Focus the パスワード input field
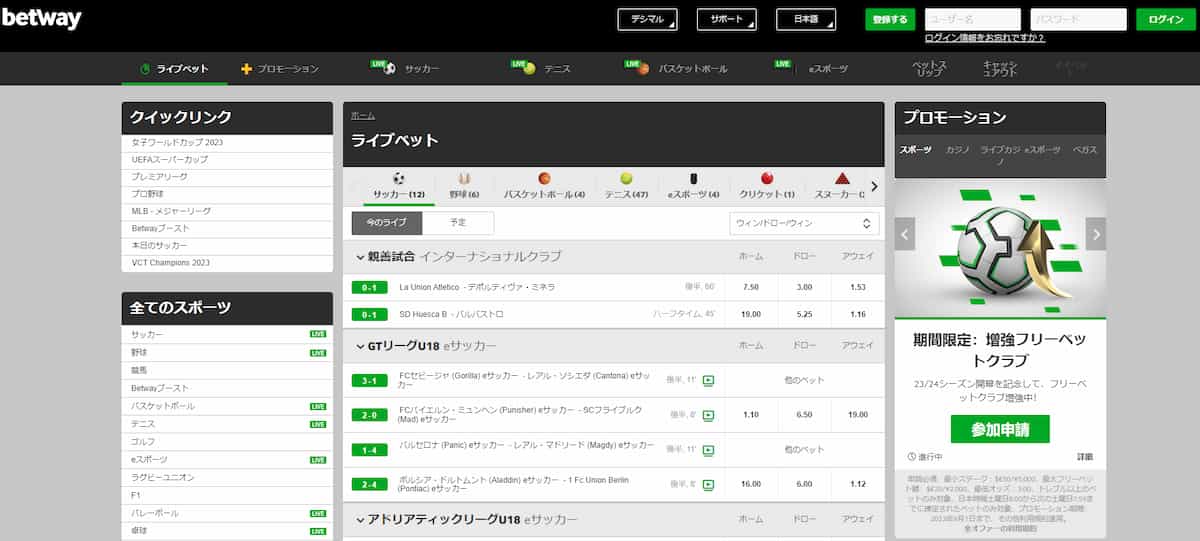 (x=1079, y=20)
